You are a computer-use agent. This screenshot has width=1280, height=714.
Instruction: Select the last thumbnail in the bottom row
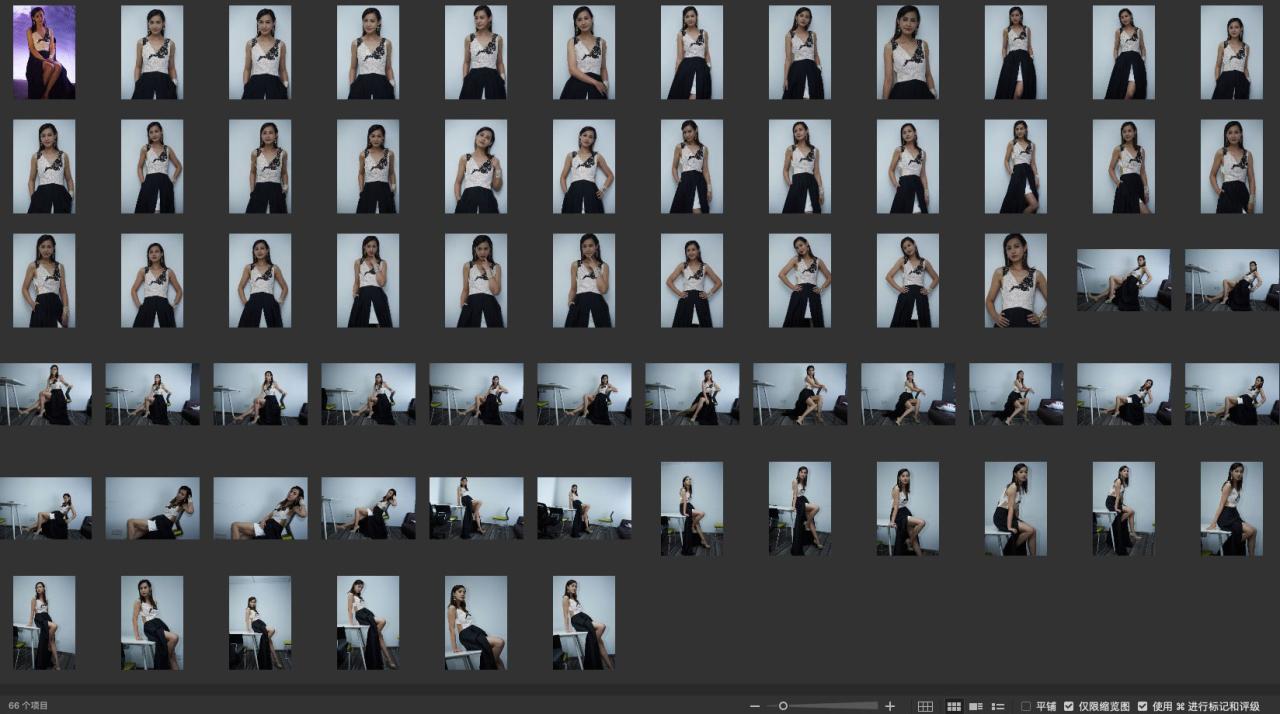584,622
